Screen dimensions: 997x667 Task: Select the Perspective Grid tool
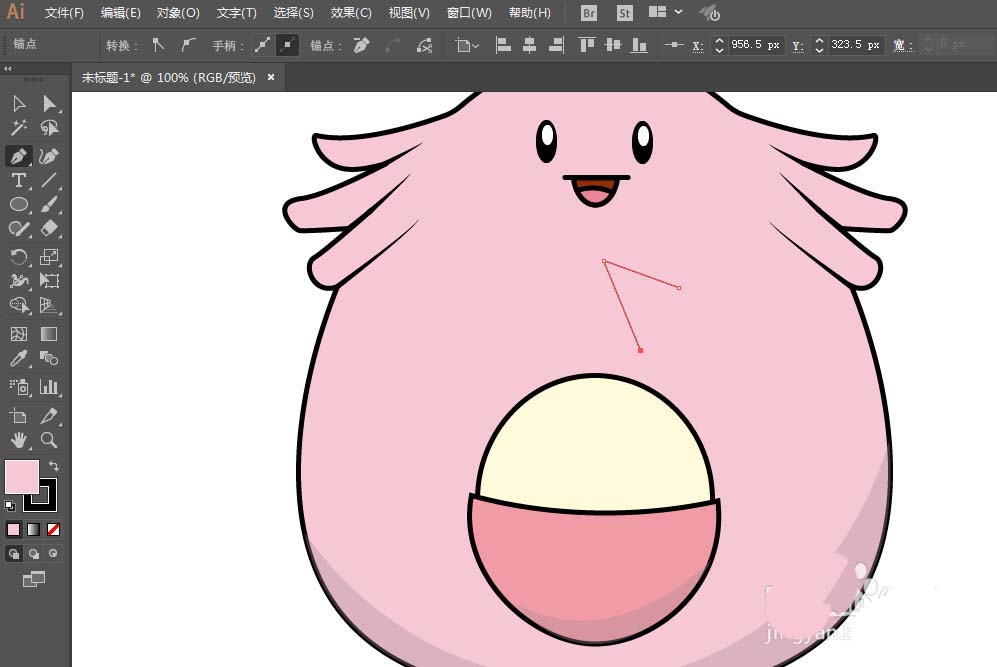pyautogui.click(x=49, y=306)
